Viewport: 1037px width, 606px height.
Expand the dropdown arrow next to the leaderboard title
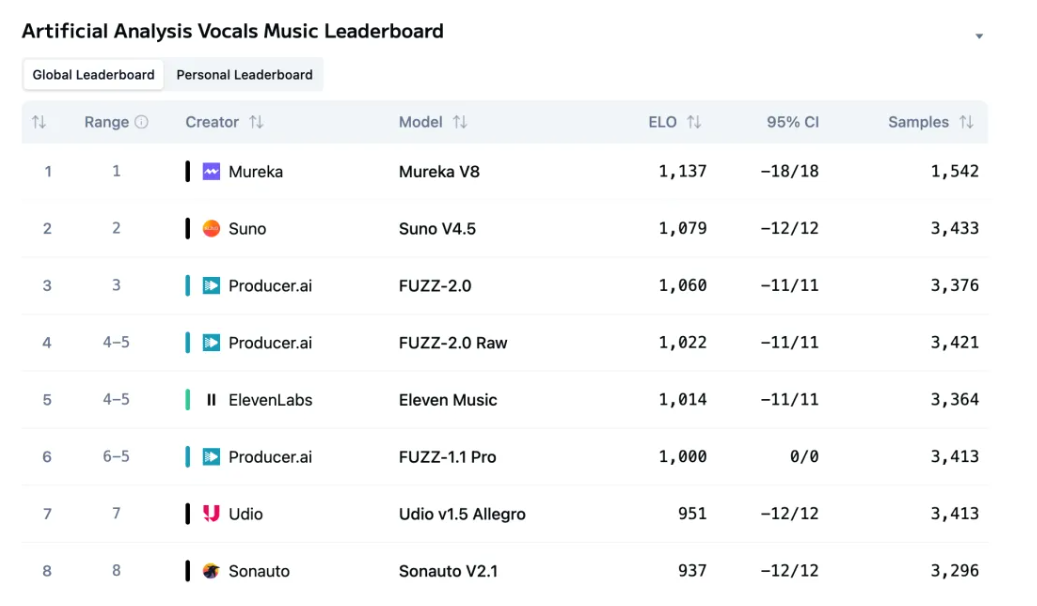(979, 36)
